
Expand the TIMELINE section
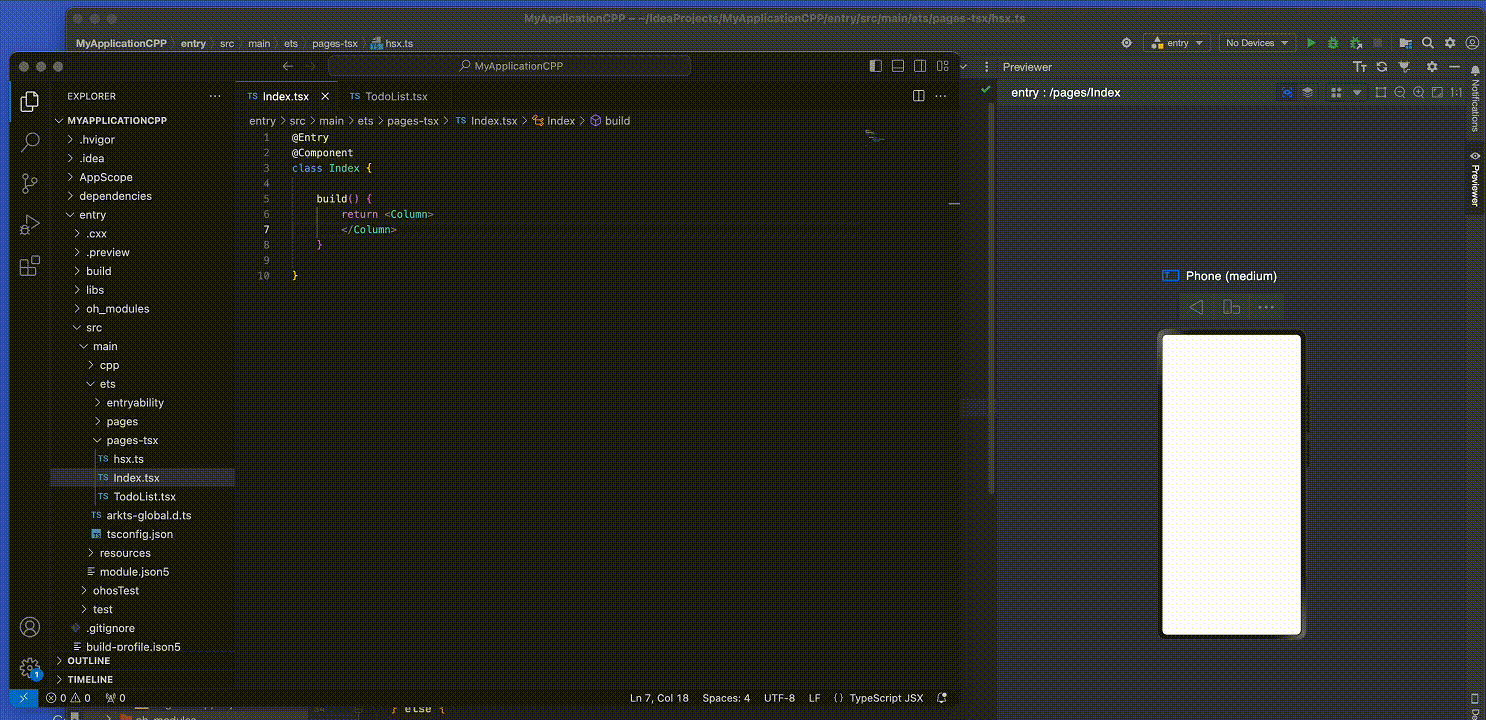(x=90, y=680)
